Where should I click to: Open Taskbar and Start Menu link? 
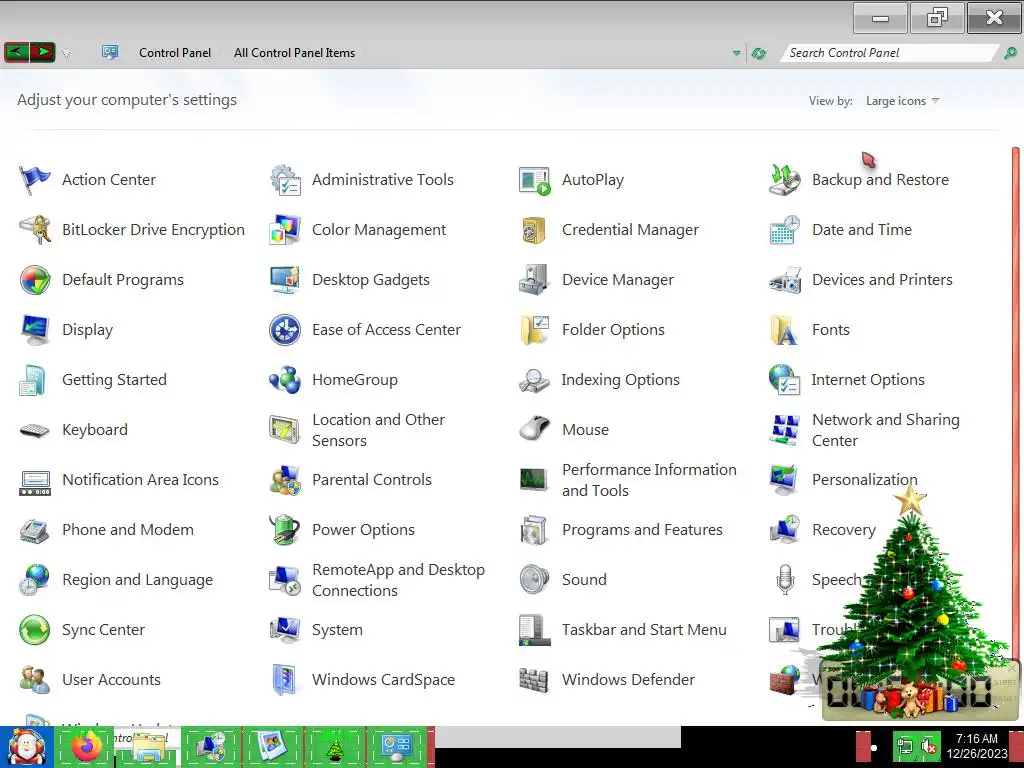(644, 630)
